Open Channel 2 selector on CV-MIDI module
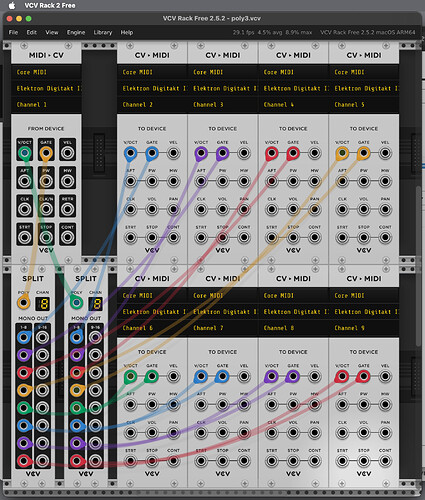Screen dimensions: 425x500 point(152,105)
